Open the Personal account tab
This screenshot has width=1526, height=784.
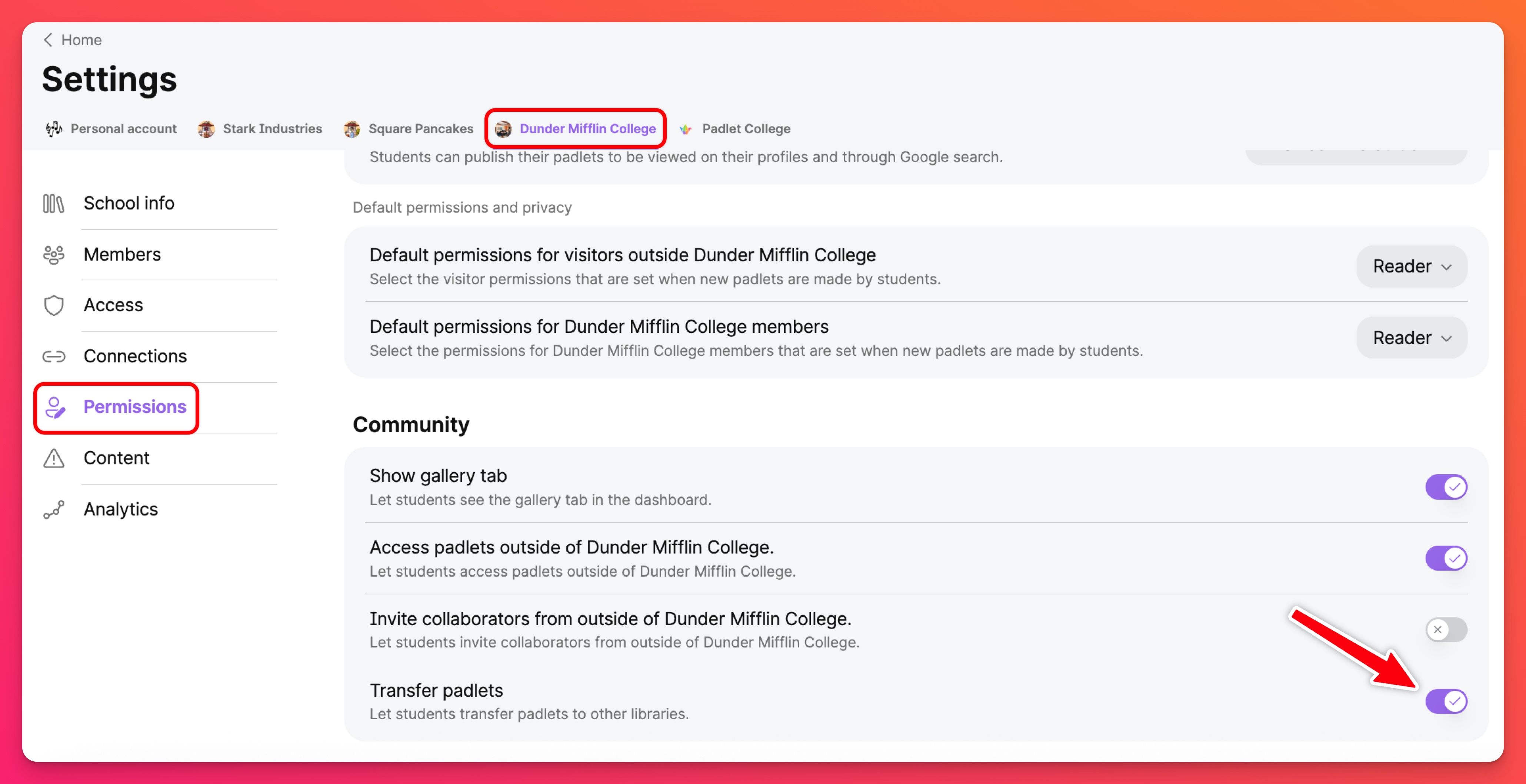123,129
